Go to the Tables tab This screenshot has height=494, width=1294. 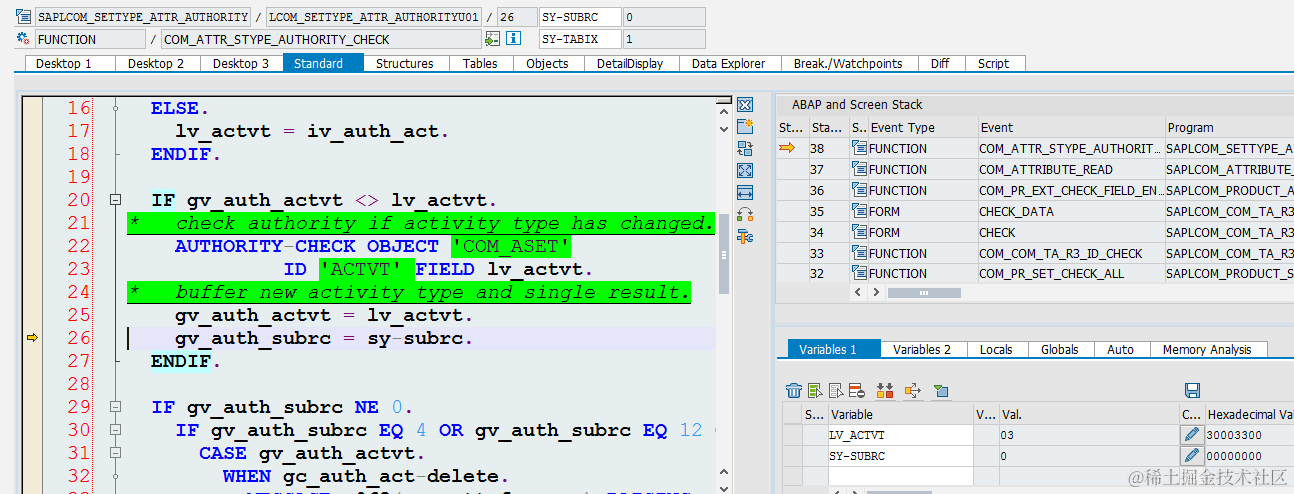click(x=480, y=63)
